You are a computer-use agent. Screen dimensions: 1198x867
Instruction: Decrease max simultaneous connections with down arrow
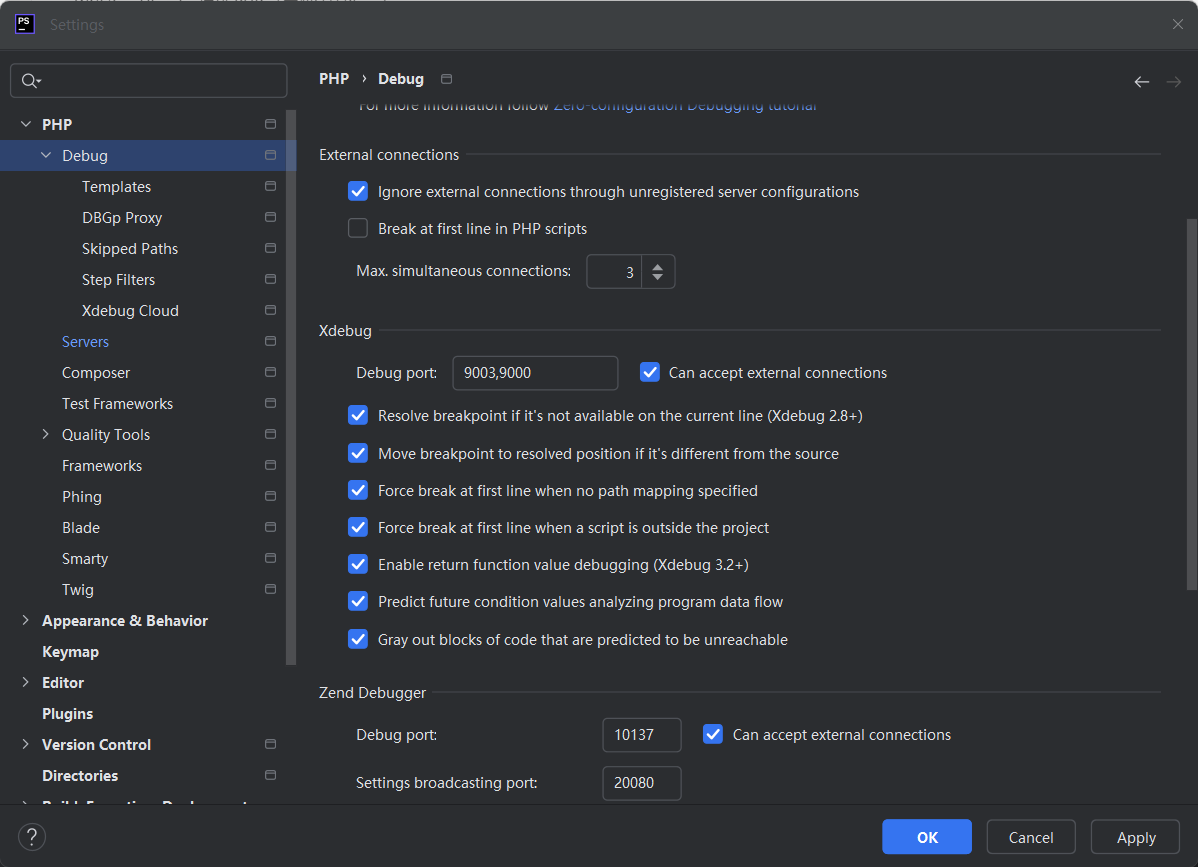[x=658, y=278]
